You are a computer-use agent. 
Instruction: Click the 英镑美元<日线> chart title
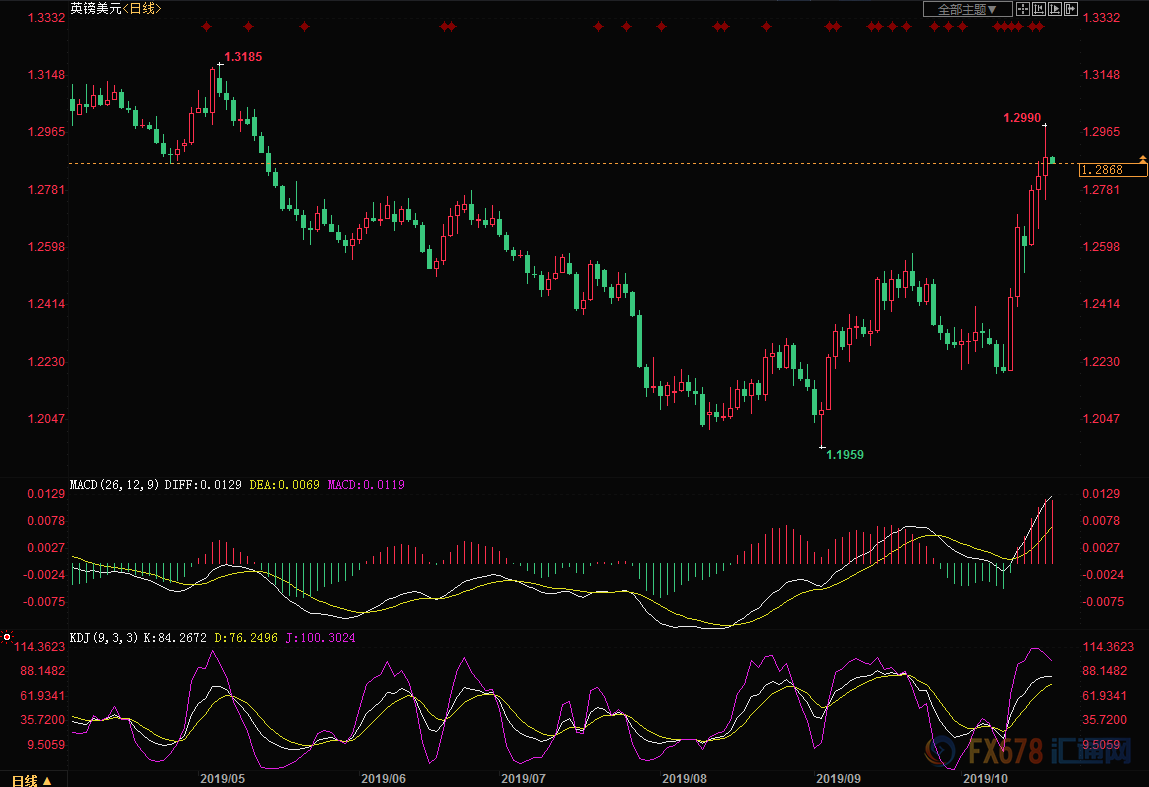(115, 9)
